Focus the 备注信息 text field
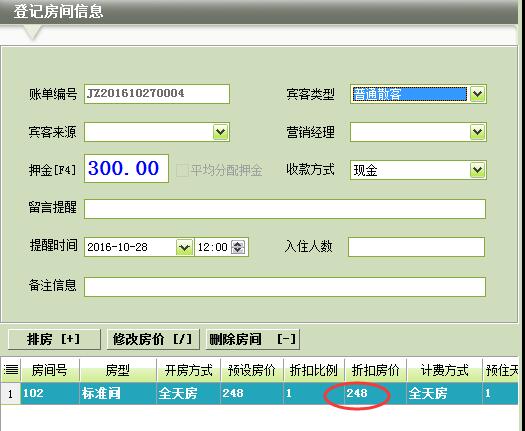This screenshot has width=525, height=431. click(285, 287)
